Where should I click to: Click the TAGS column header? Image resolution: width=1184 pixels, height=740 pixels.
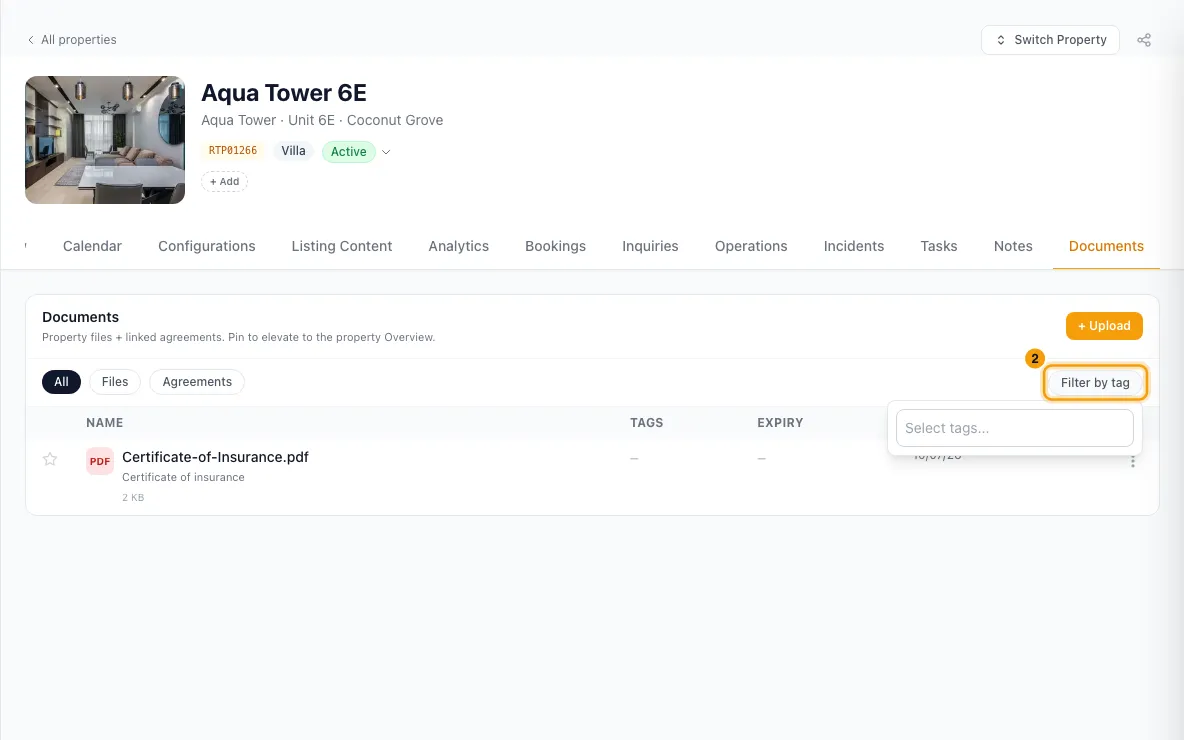pyautogui.click(x=646, y=423)
